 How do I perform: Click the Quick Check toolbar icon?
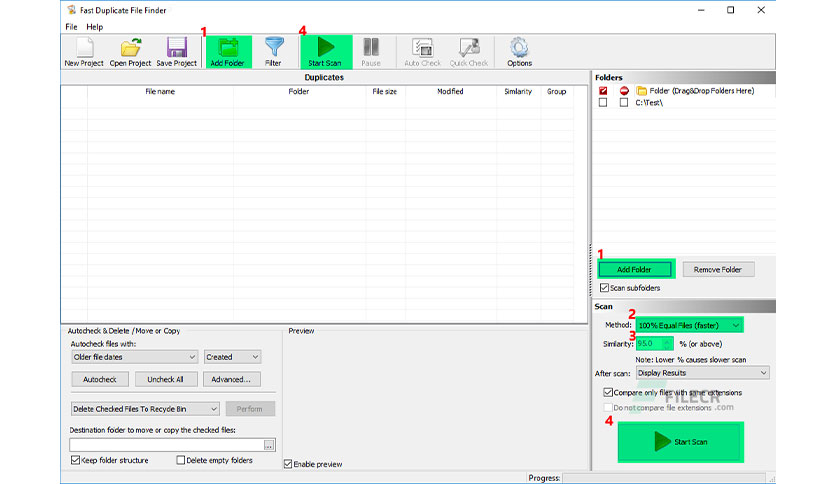pyautogui.click(x=469, y=52)
